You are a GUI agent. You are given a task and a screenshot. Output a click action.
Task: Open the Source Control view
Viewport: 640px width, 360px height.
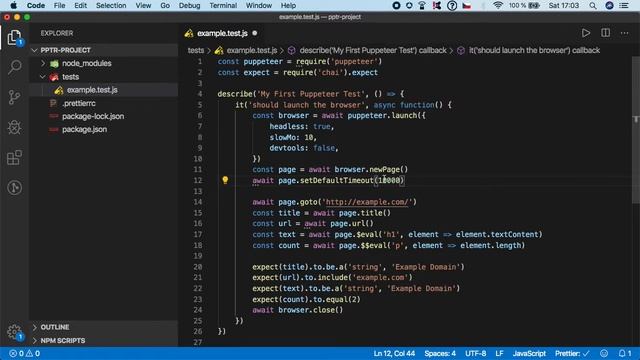(14, 97)
